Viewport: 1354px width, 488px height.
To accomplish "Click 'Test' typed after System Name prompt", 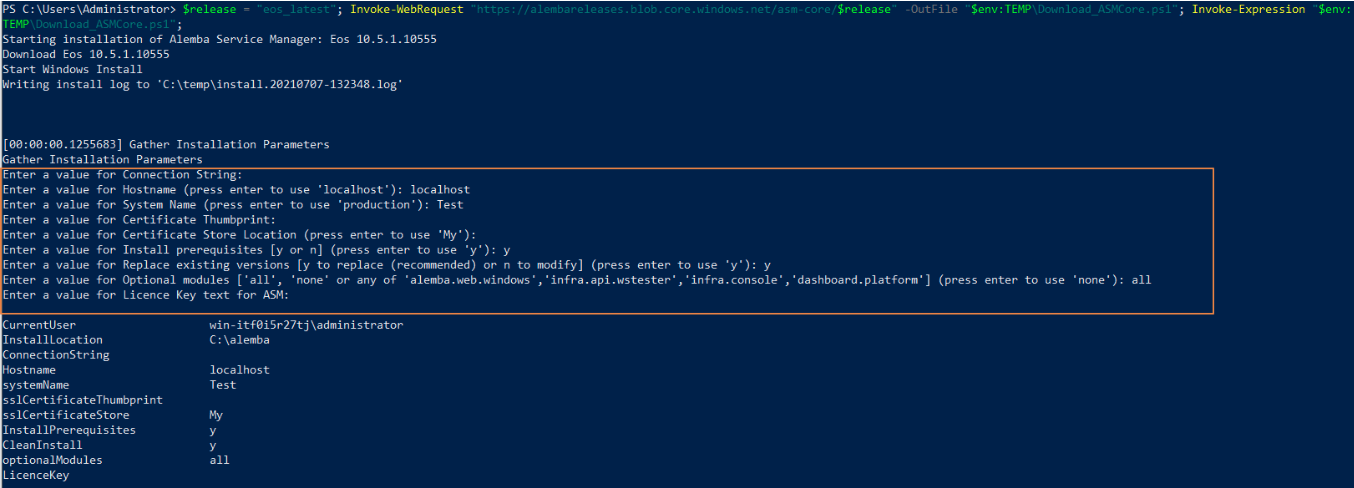I will pyautogui.click(x=450, y=205).
